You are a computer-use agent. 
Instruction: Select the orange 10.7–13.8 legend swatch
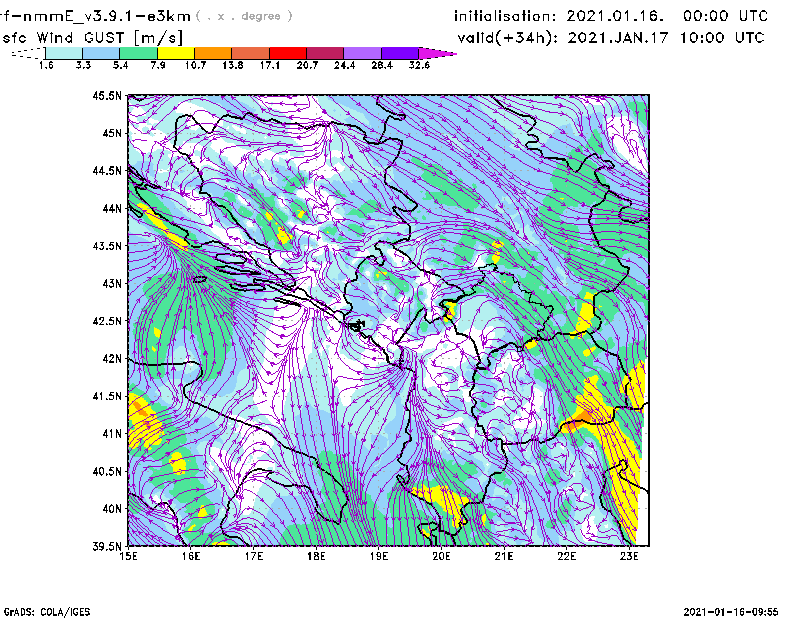(213, 53)
